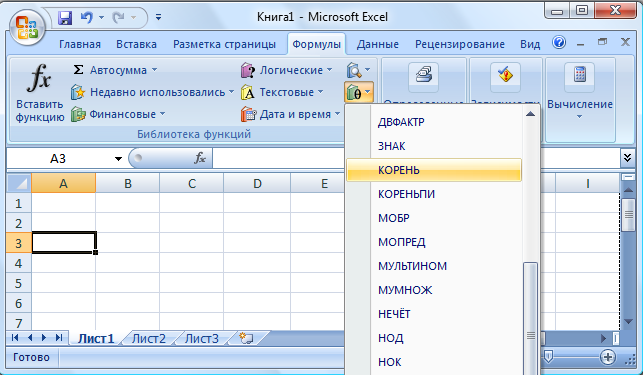Expand the formula bar chevron
The height and width of the screenshot is (375, 643).
[x=627, y=158]
